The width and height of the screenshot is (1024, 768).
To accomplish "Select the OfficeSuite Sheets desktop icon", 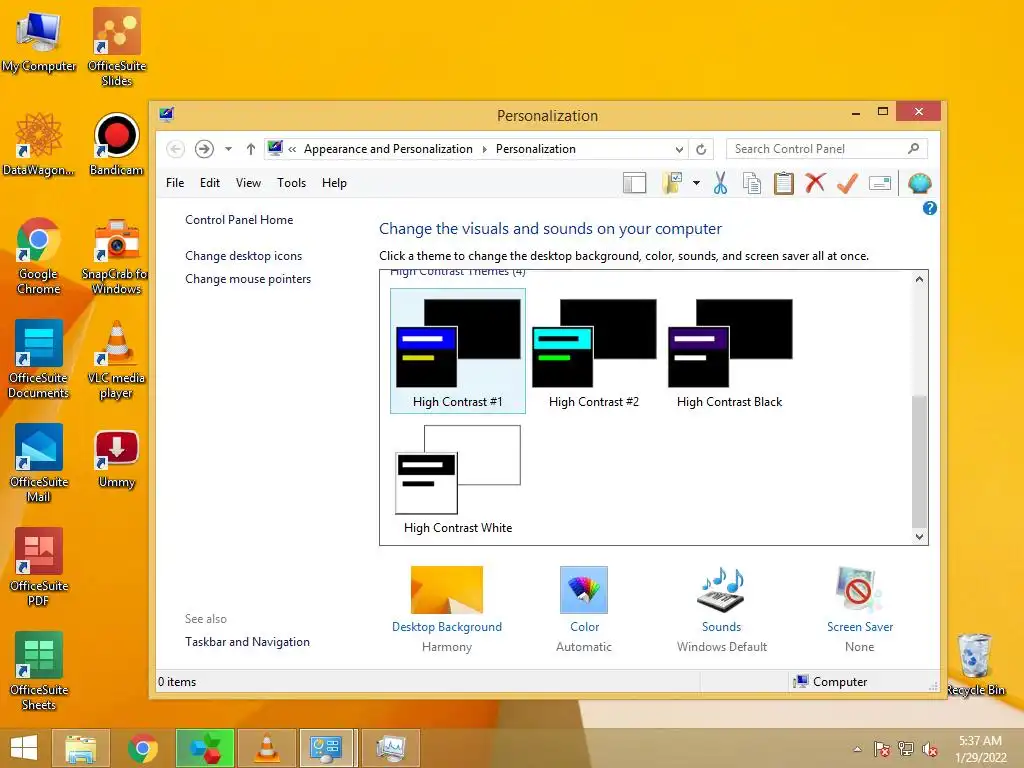I will [39, 671].
